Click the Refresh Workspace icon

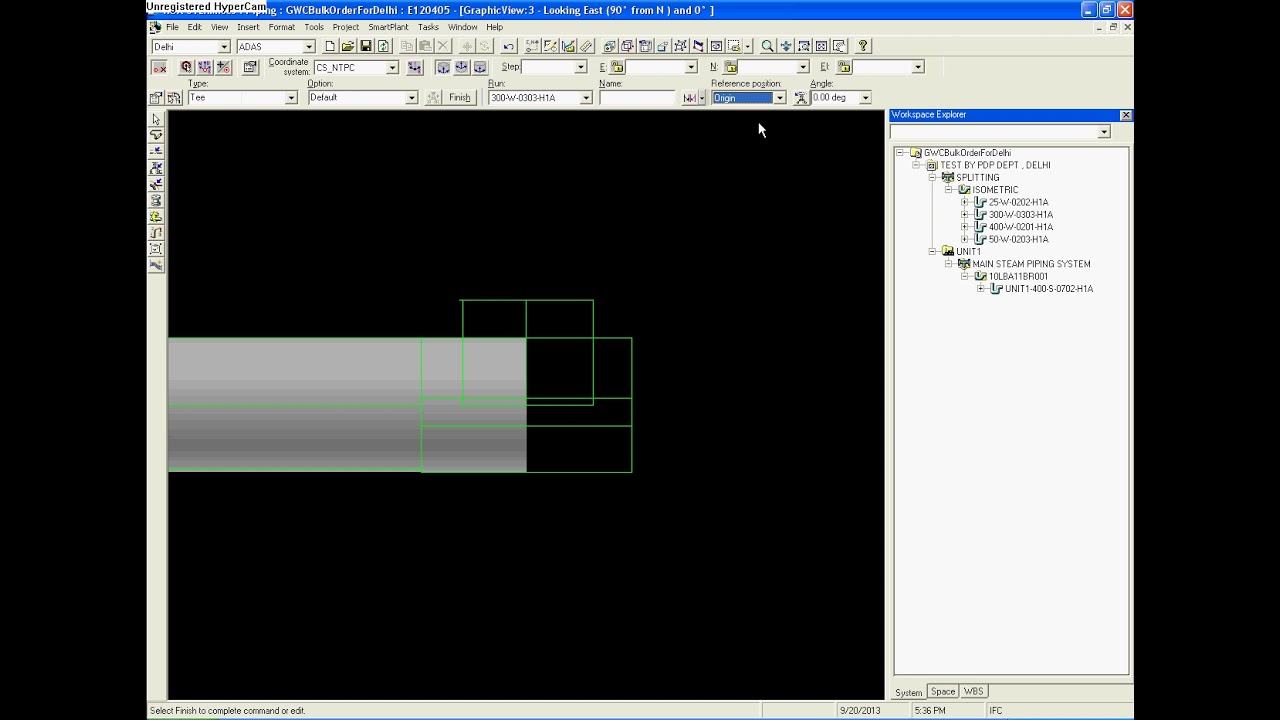click(383, 46)
